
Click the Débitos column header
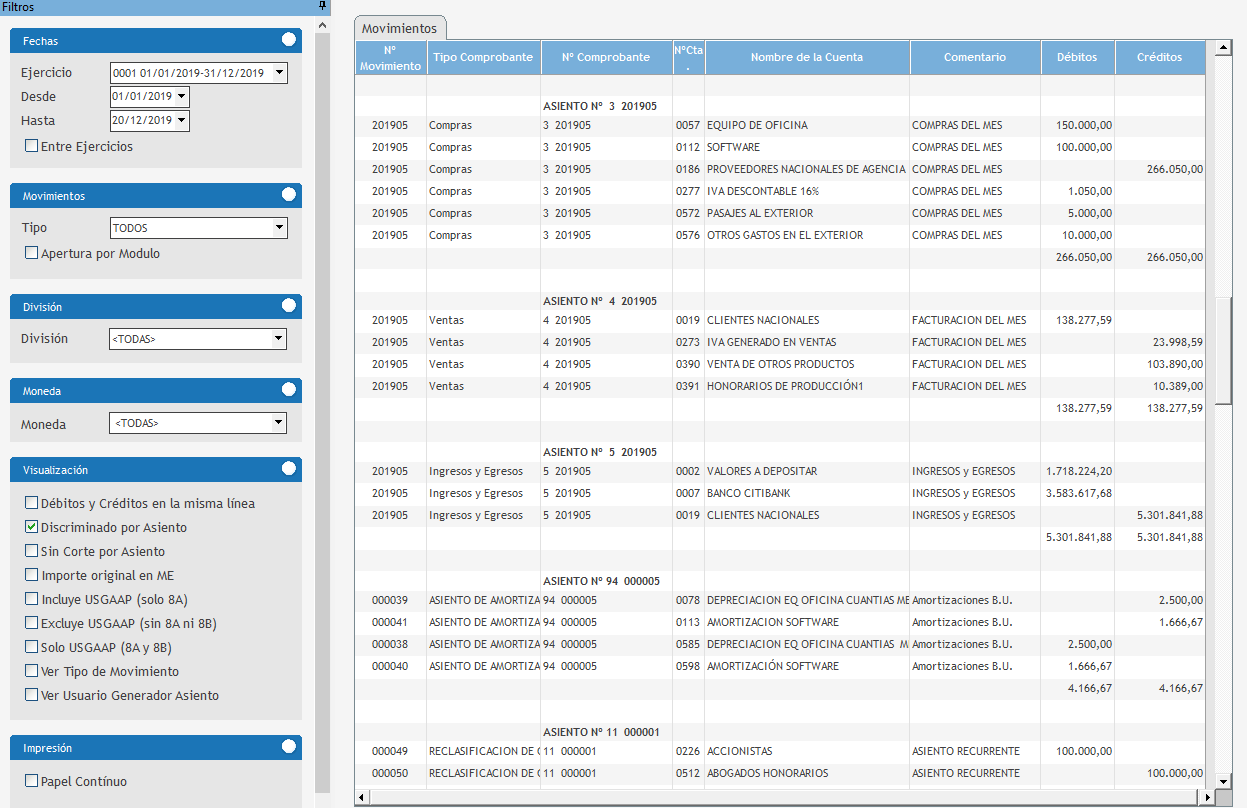[1076, 57]
